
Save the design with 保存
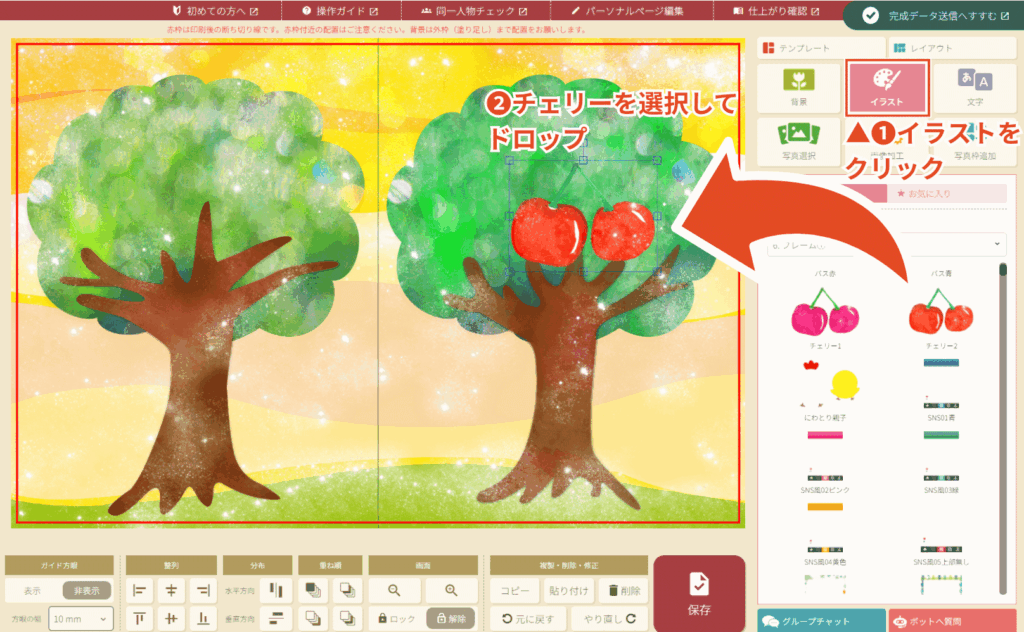pyautogui.click(x=699, y=593)
